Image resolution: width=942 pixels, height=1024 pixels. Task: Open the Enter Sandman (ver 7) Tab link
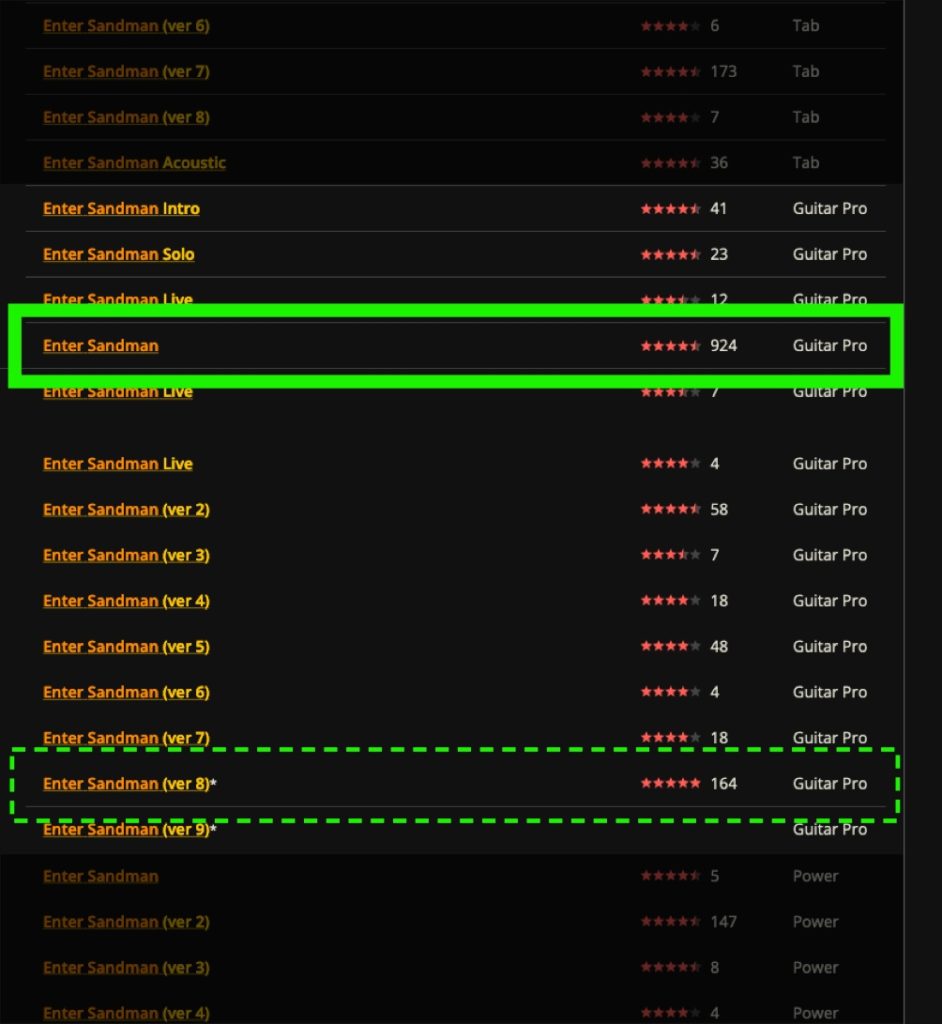point(126,72)
